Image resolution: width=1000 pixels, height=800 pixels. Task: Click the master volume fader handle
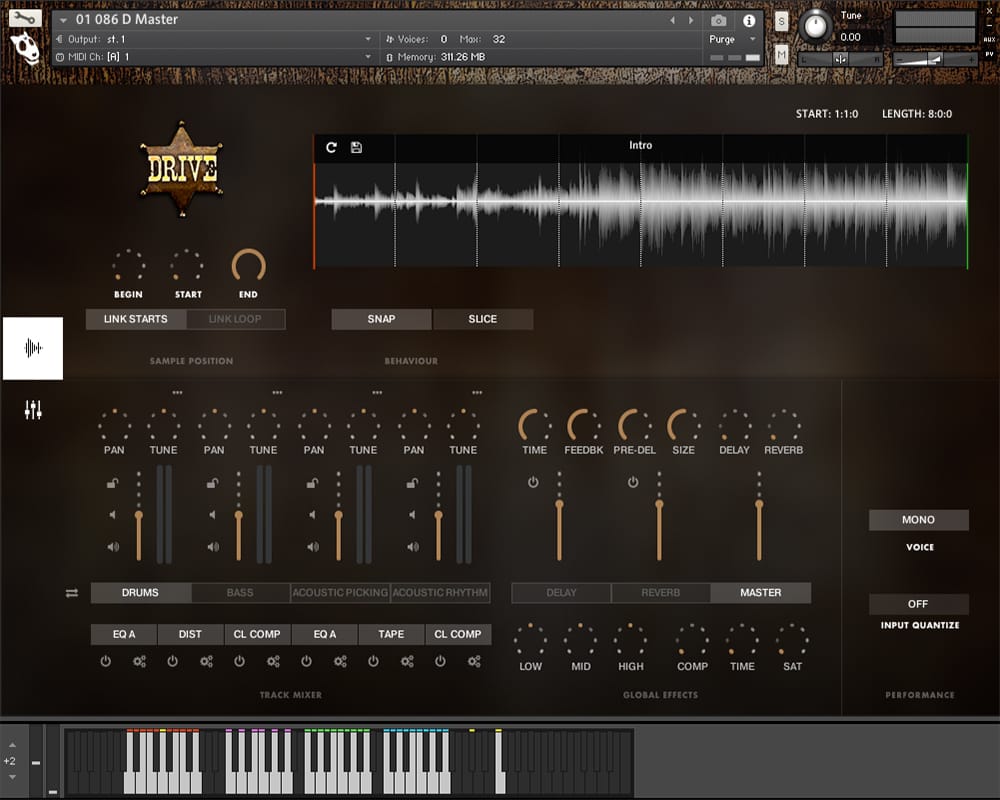click(x=759, y=505)
